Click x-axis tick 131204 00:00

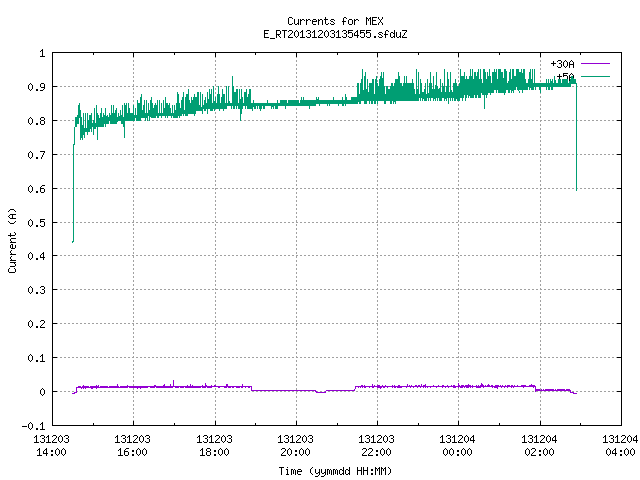point(457,445)
